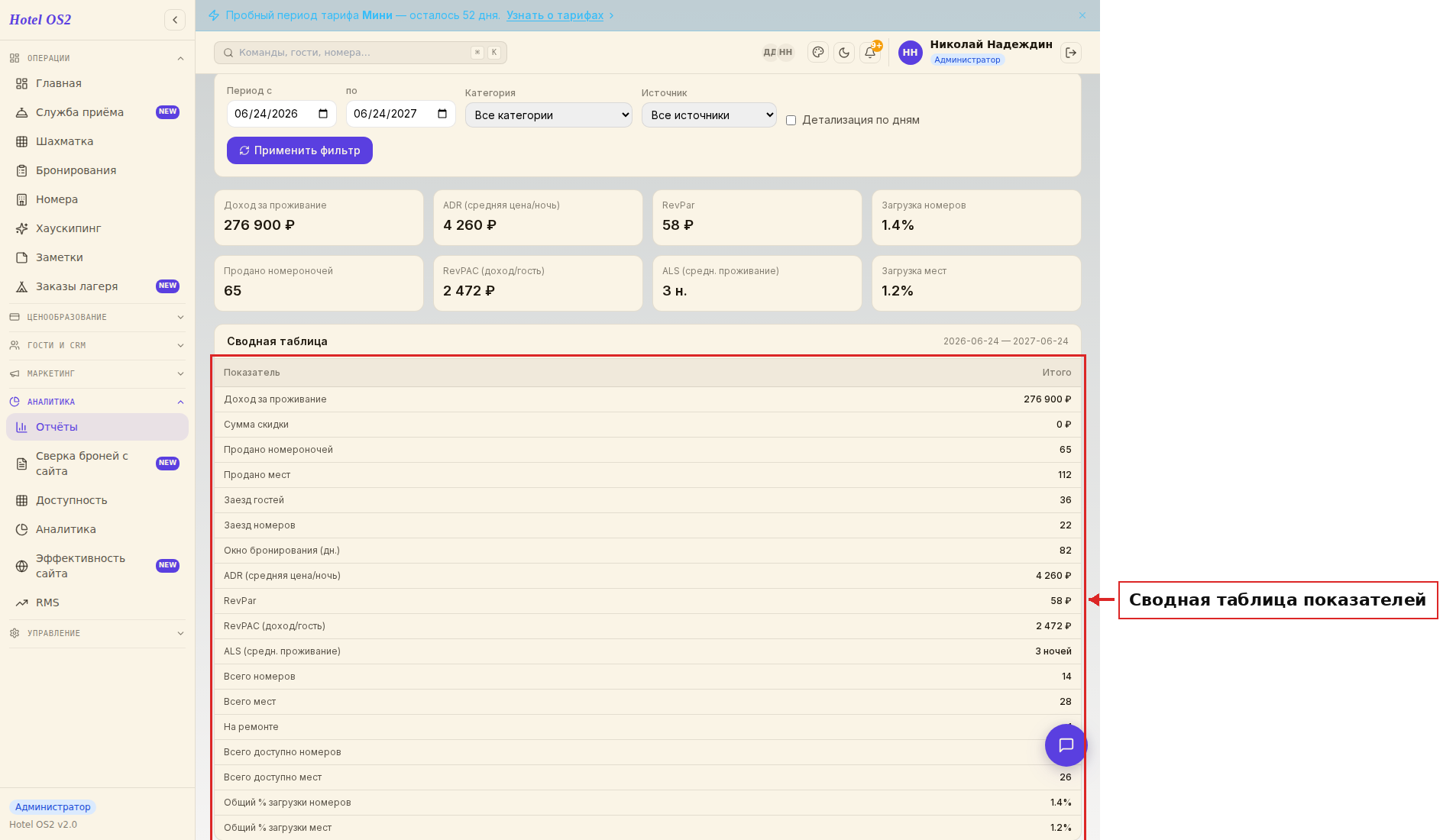Screen dimensions: 1456x840
Task: Open calendar picker for 'Период с' date
Action: (x=323, y=114)
